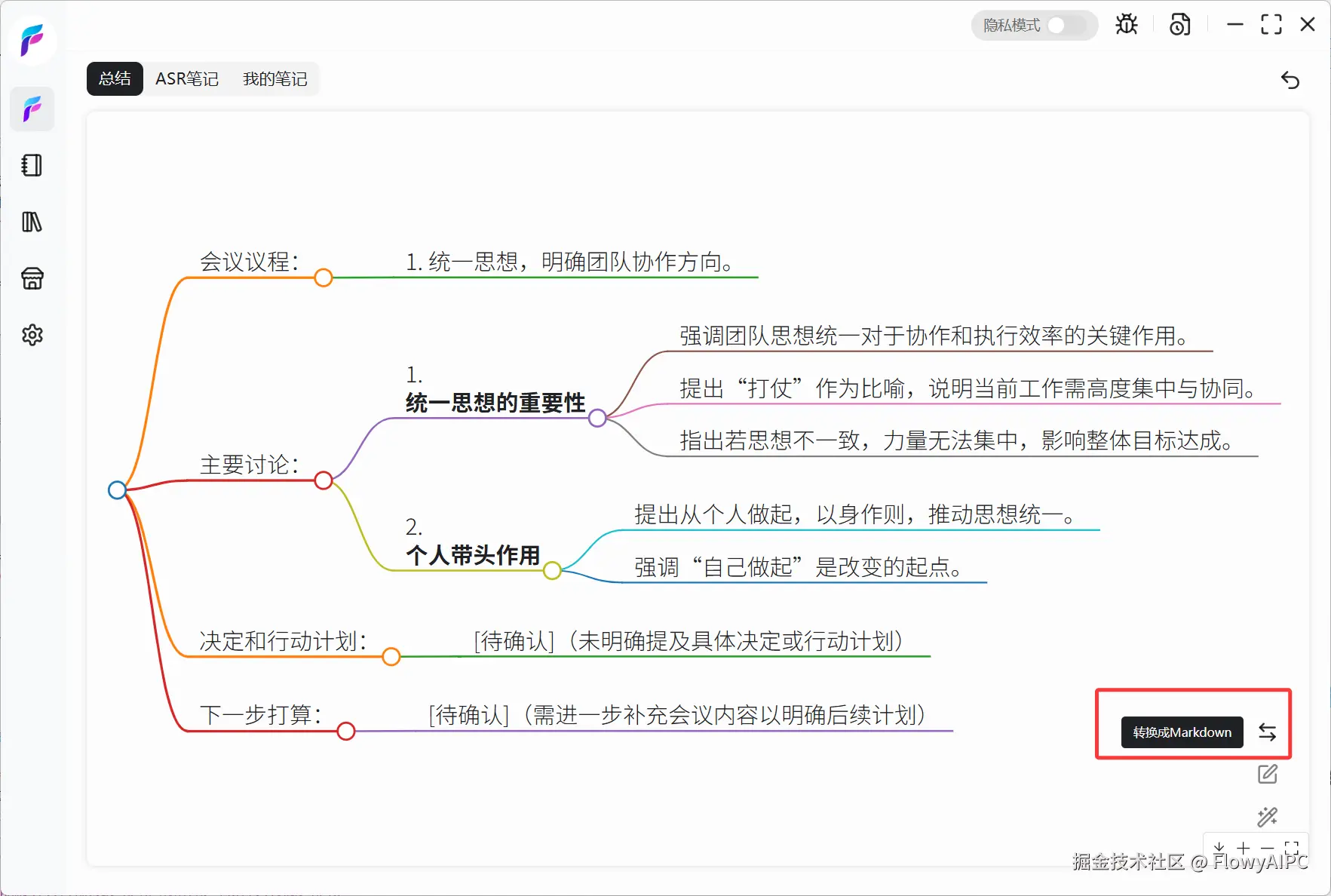Switch to the 我的笔记 tab
This screenshot has width=1331, height=896.
275,78
